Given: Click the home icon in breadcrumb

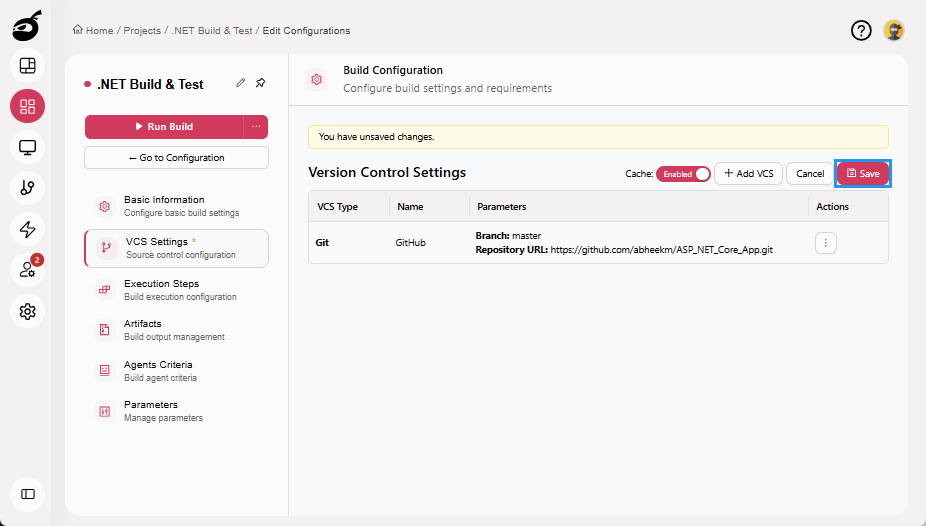Looking at the screenshot, I should [77, 30].
